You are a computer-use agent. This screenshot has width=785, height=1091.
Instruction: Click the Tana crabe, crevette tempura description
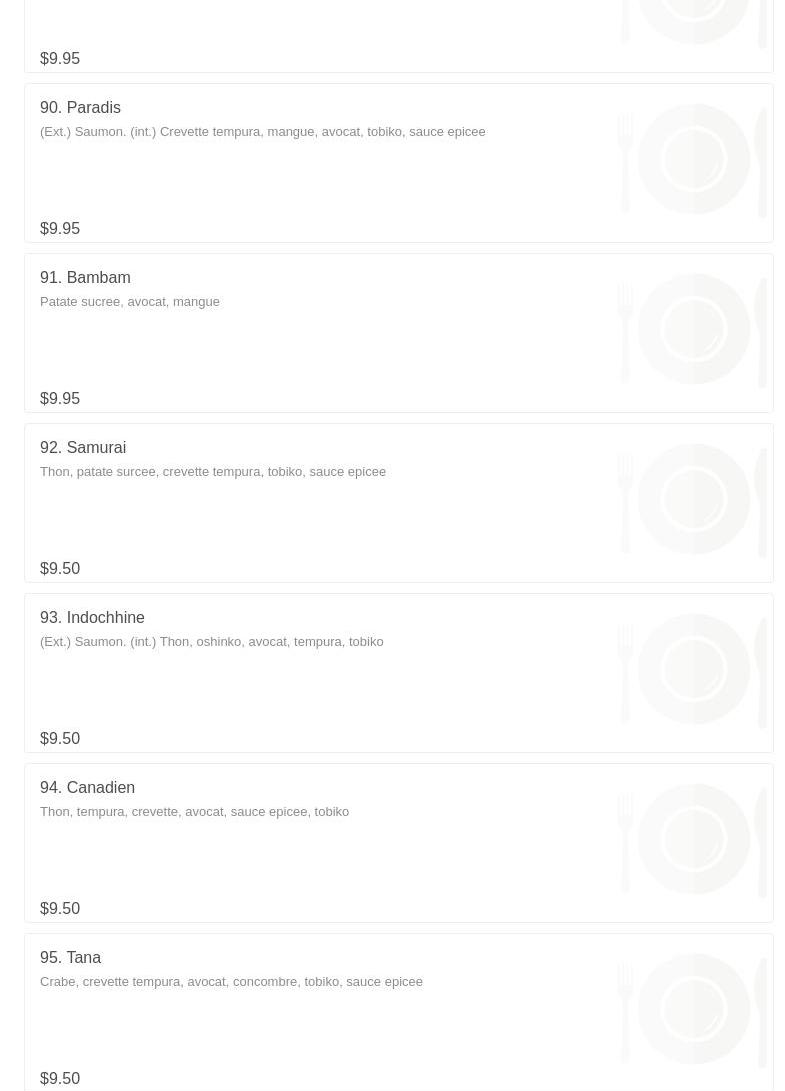(x=231, y=982)
